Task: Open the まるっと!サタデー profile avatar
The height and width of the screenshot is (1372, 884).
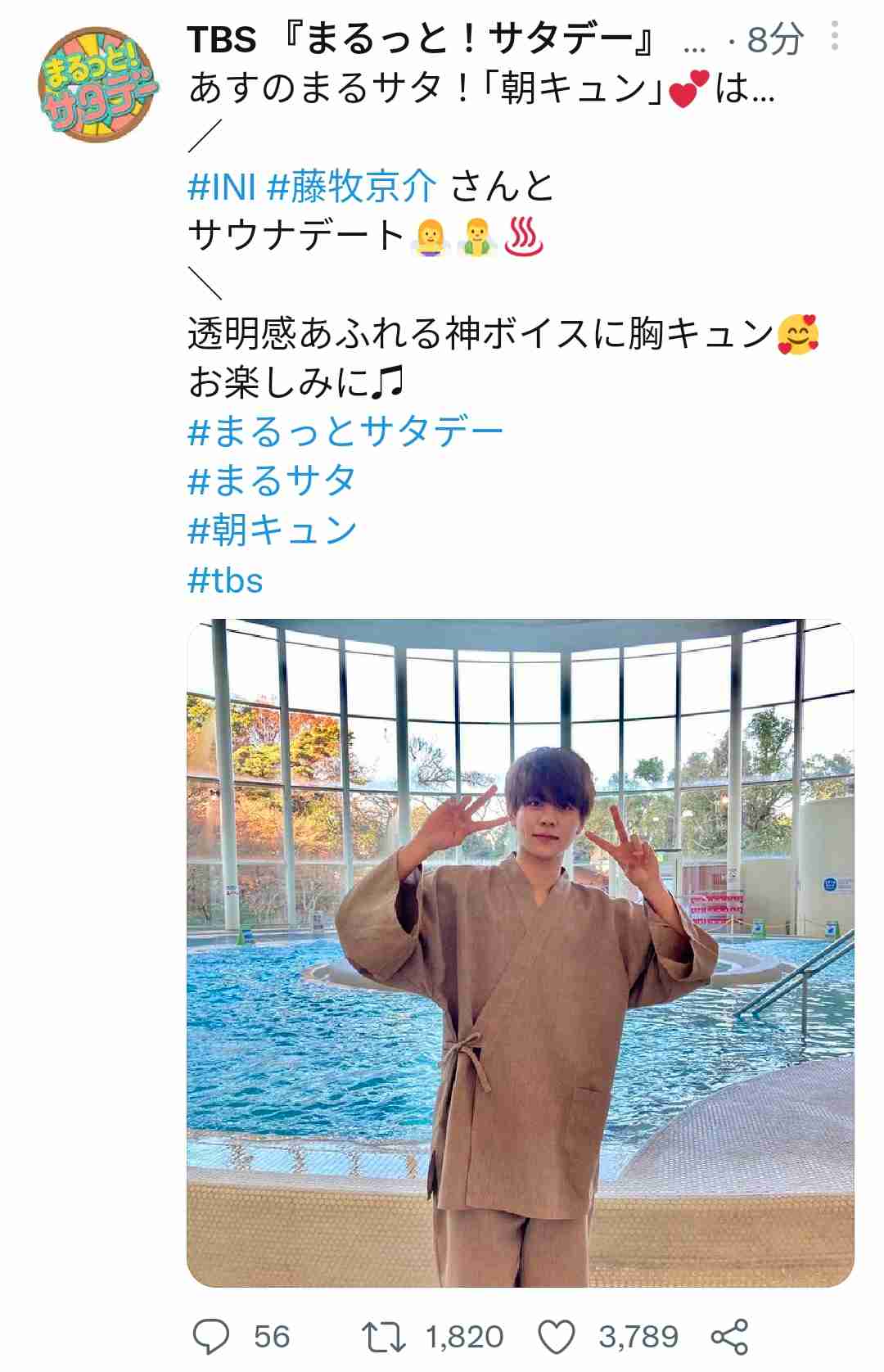Action: click(97, 84)
